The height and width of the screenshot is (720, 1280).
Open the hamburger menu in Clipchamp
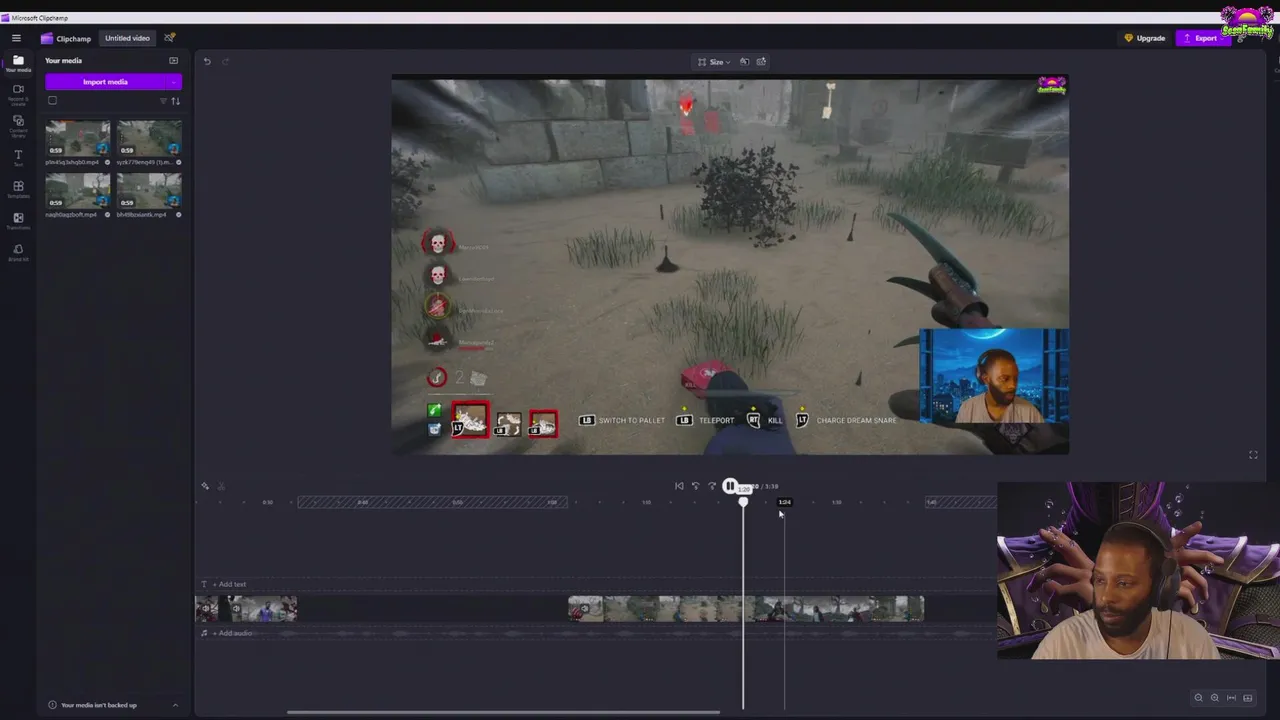coord(16,38)
